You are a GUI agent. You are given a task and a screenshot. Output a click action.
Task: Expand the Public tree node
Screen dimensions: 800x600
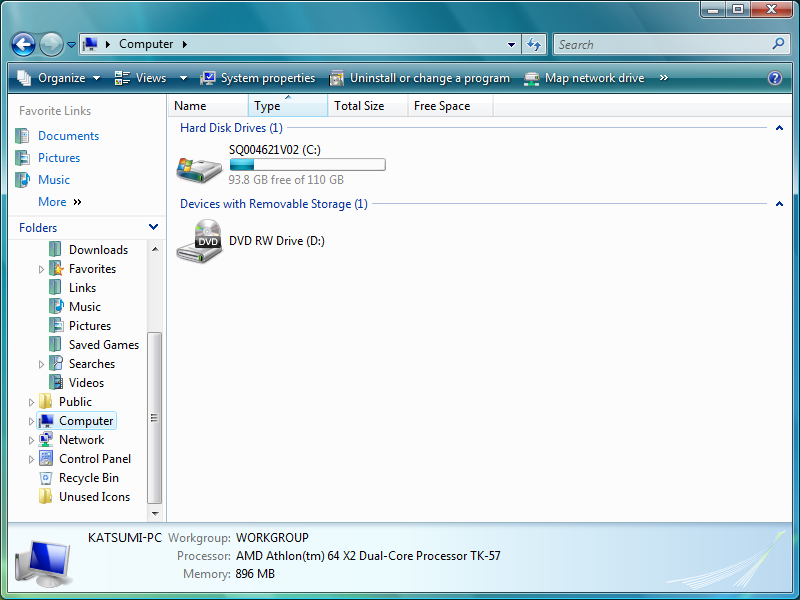pos(31,402)
